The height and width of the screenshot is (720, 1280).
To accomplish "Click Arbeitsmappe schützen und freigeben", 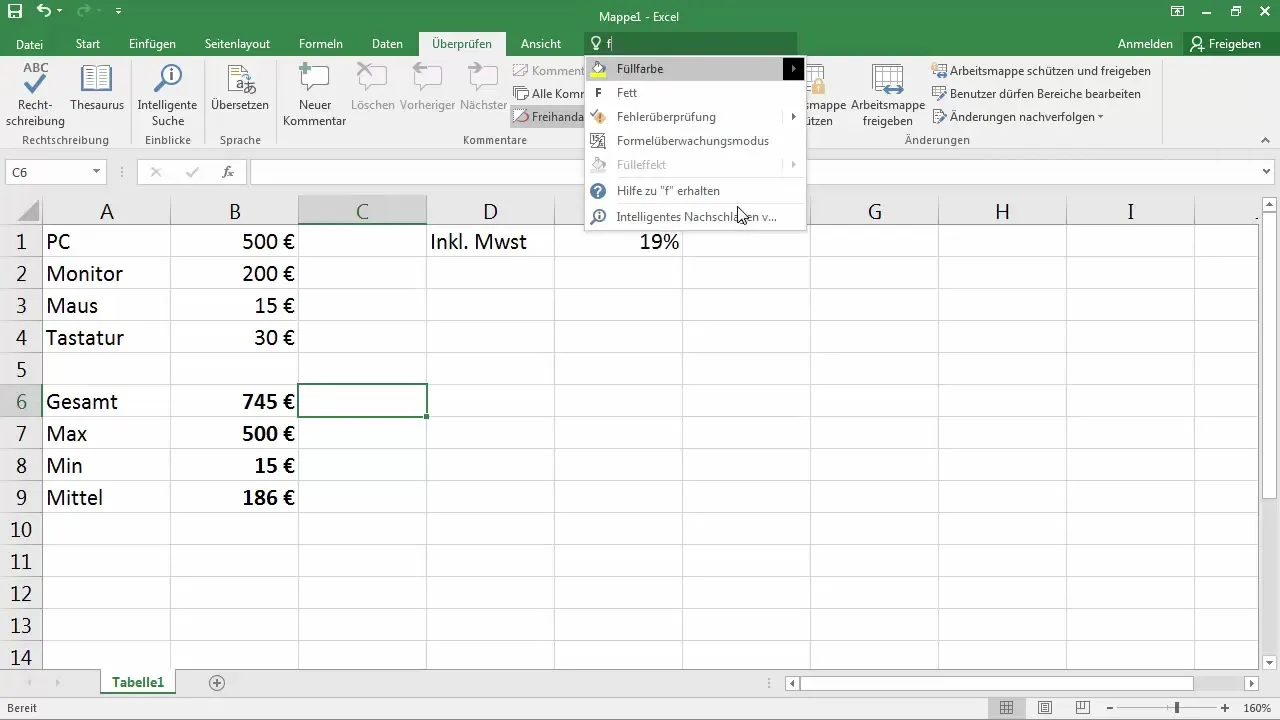I will [1041, 71].
